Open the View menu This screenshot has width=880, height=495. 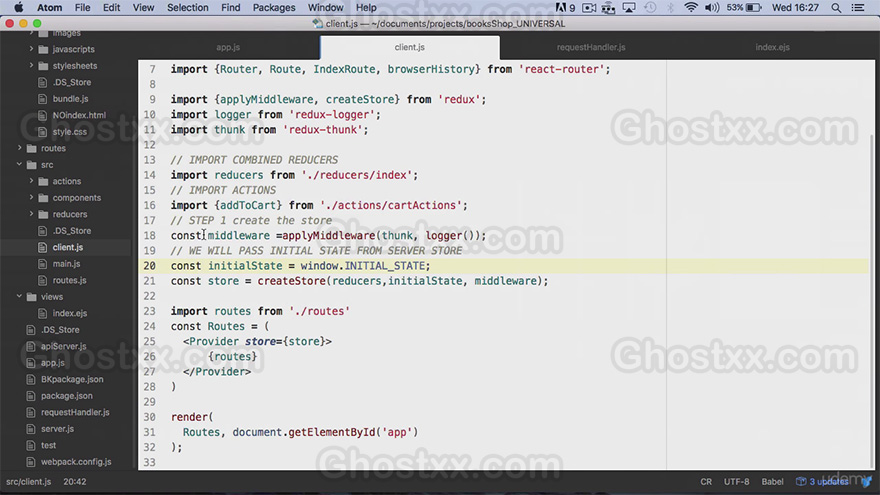click(x=143, y=7)
